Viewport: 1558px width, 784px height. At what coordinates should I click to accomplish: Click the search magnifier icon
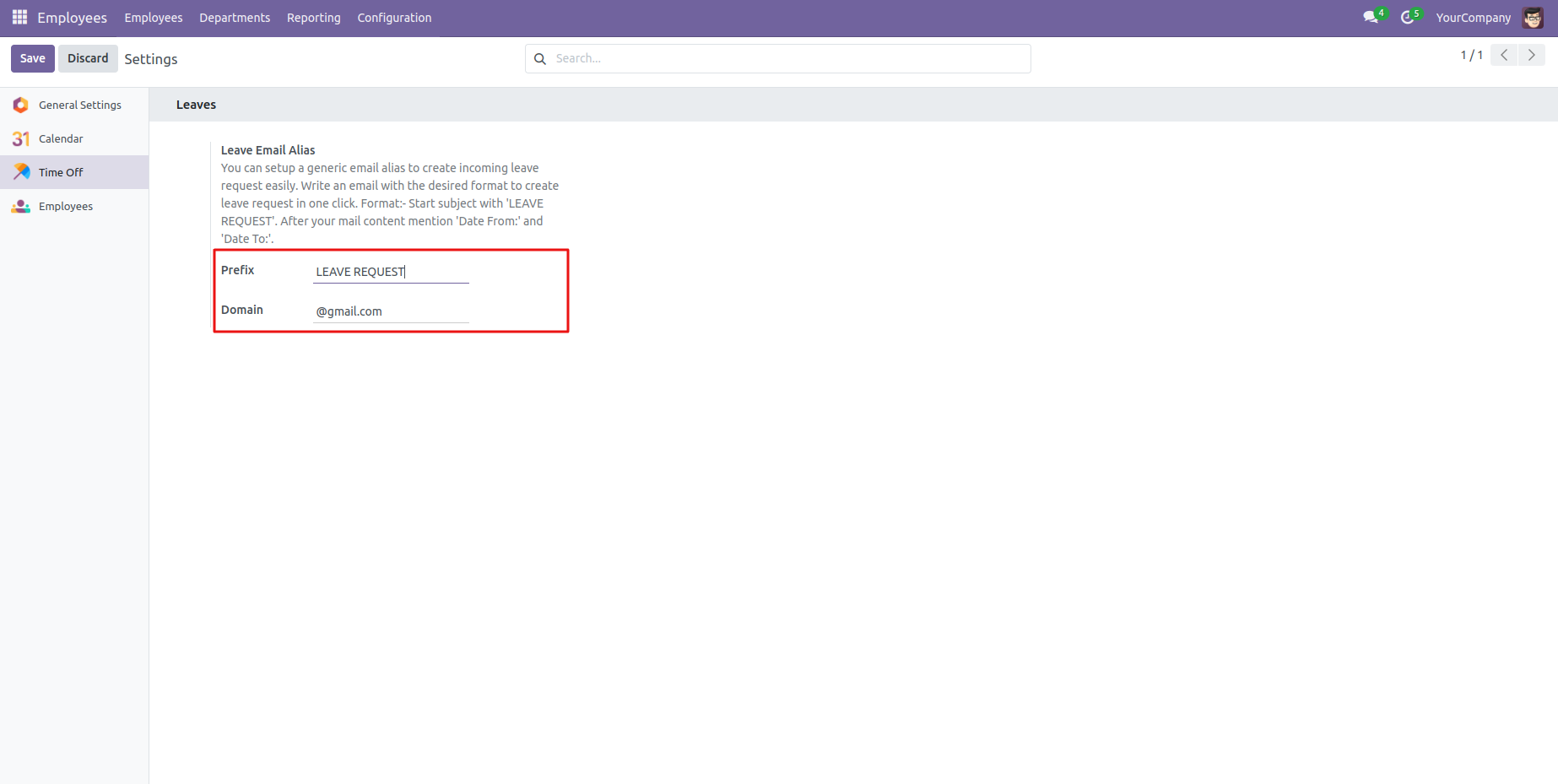[x=540, y=59]
